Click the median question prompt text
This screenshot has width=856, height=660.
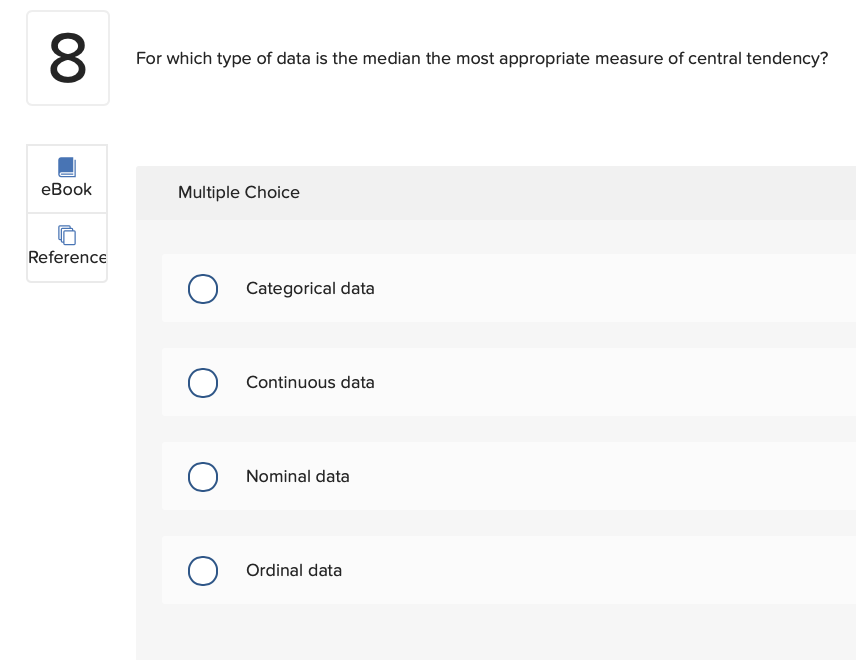pos(482,59)
